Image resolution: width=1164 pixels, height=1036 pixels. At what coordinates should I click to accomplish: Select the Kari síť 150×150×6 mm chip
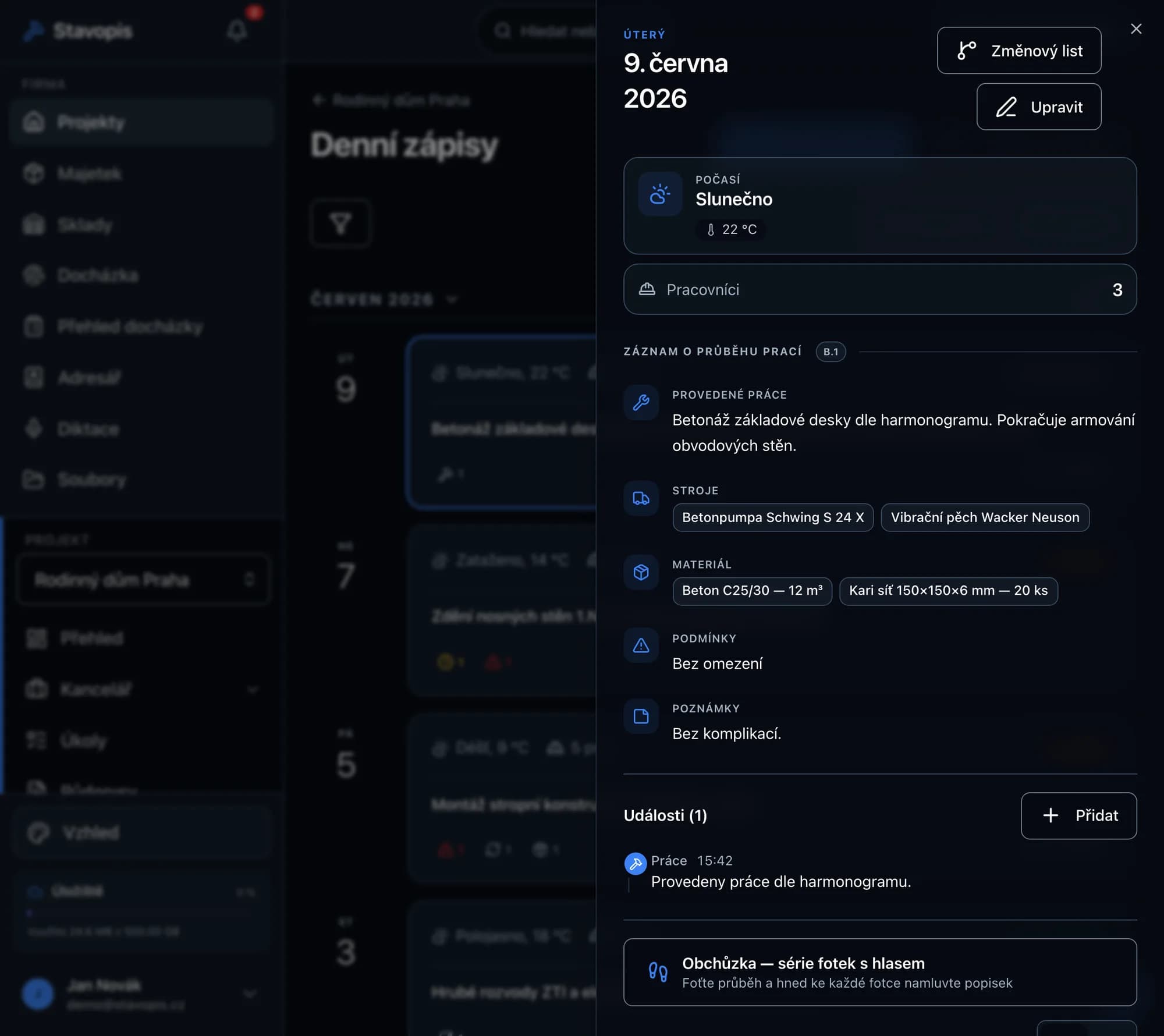948,591
